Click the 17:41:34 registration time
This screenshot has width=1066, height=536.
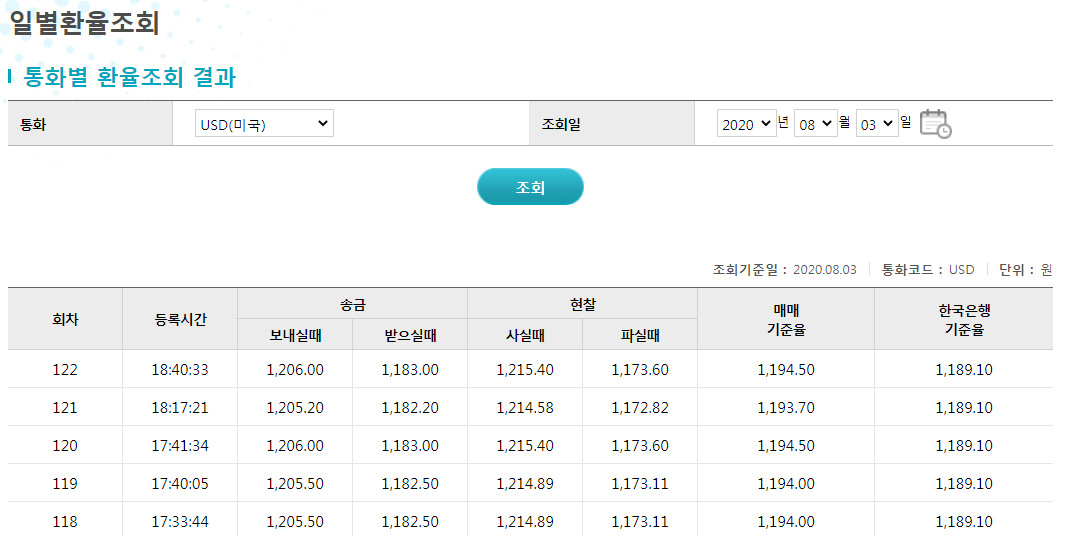(x=180, y=446)
